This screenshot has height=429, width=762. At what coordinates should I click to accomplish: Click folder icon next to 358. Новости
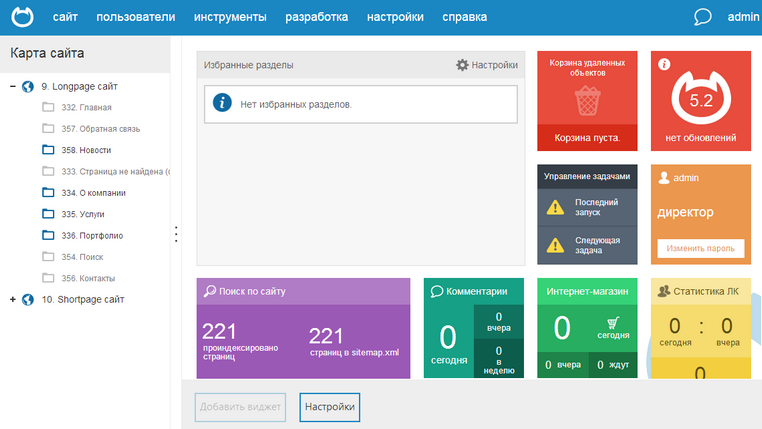pos(48,150)
